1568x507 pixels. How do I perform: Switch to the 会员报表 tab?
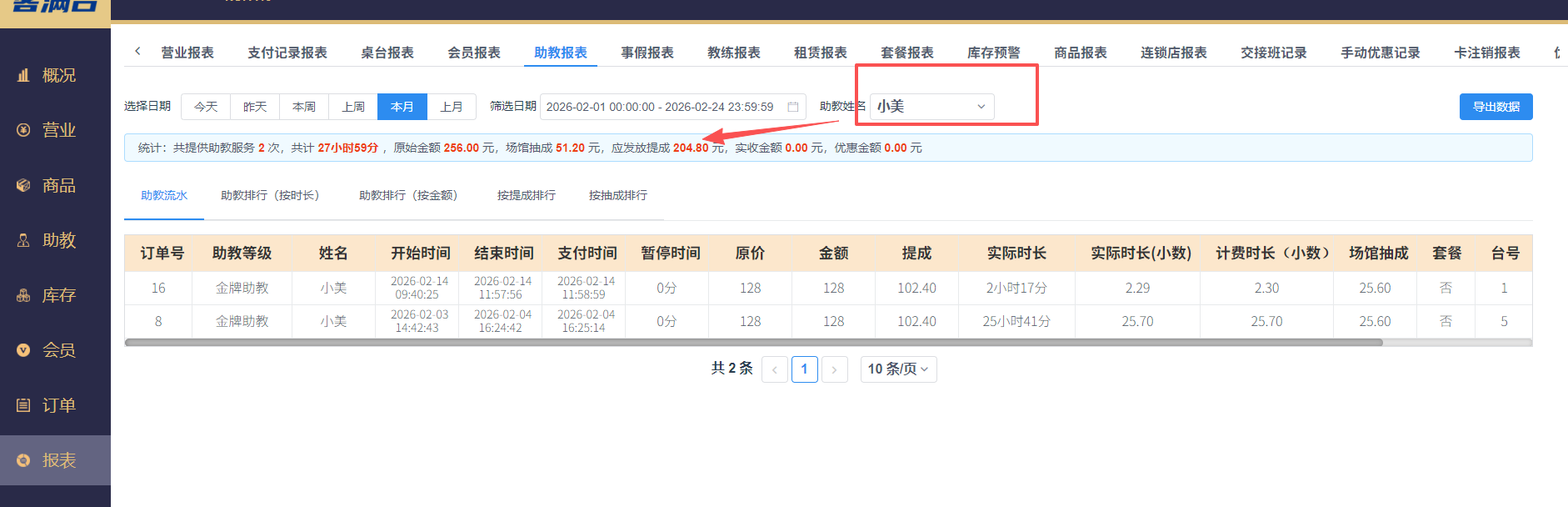coord(474,53)
